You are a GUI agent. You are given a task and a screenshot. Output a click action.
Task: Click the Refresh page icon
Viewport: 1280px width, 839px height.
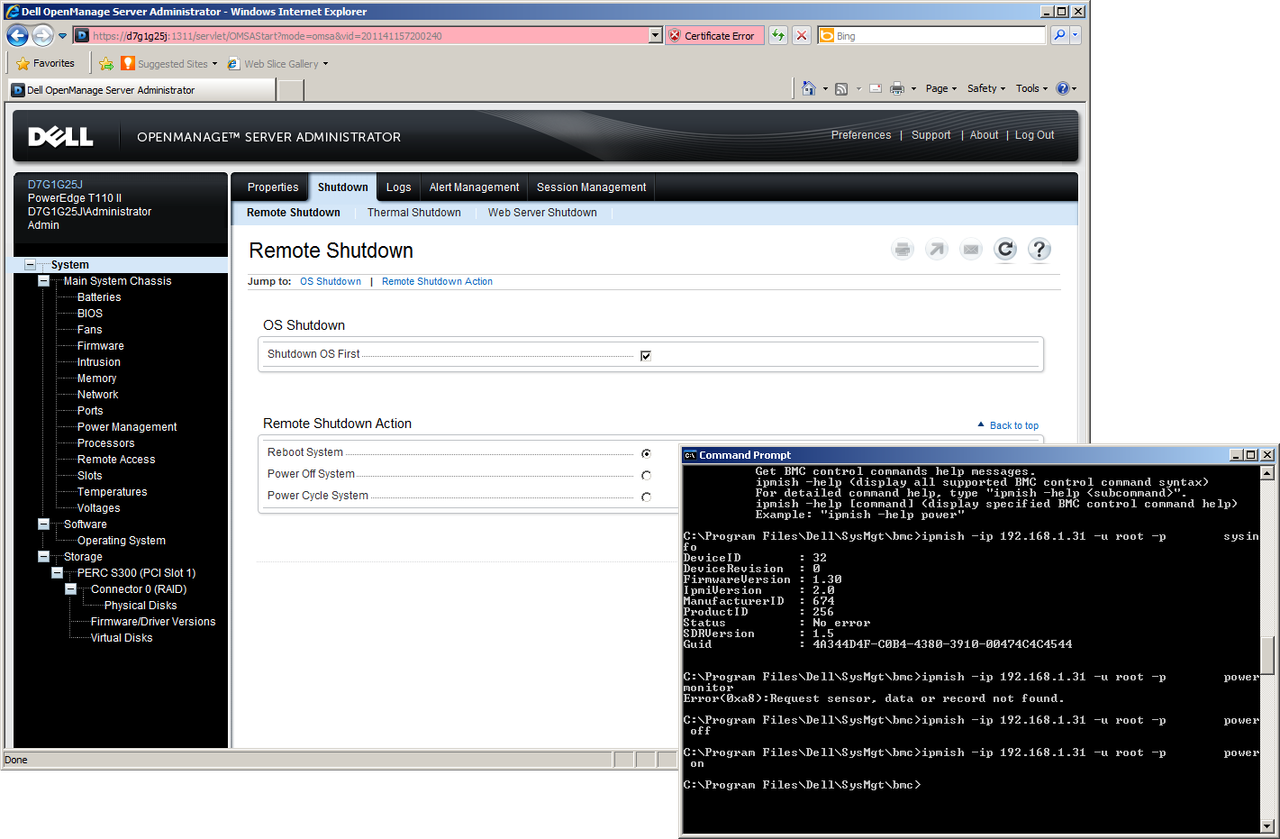(778, 35)
